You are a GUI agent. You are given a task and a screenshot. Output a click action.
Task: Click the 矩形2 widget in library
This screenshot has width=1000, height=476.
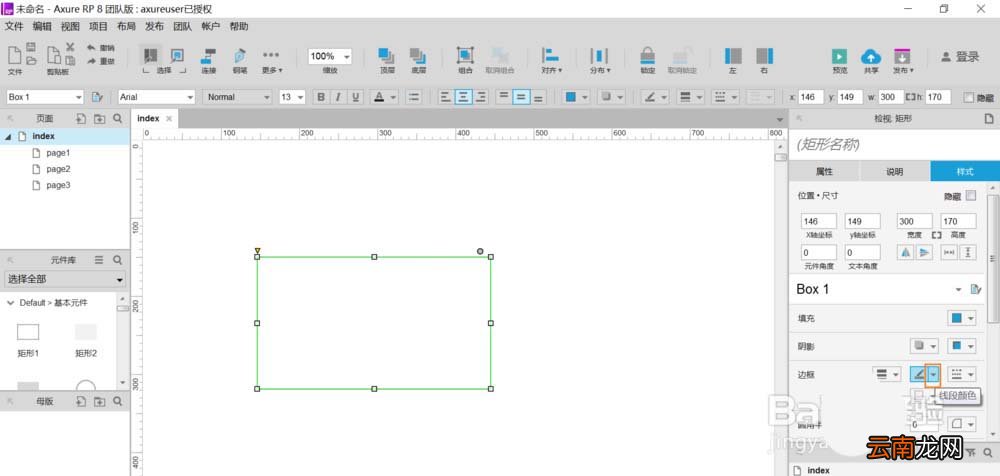[85, 332]
